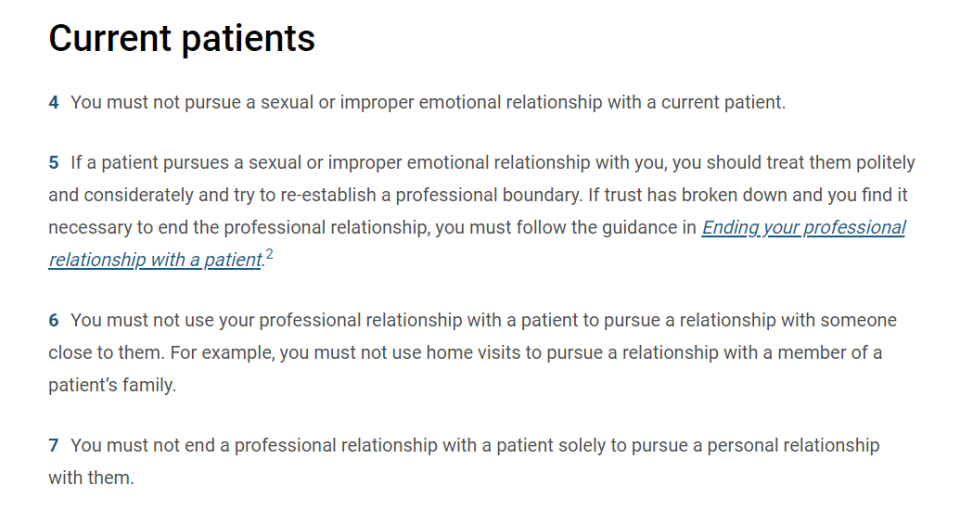960x510 pixels.
Task: Open the "Ending your professional" link
Action: coord(803,227)
